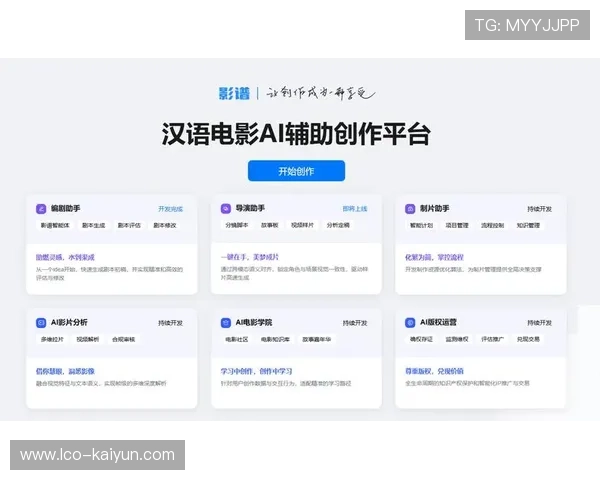Select the 确权存证 tag
Screen dimensions: 600x480
(x=421, y=339)
